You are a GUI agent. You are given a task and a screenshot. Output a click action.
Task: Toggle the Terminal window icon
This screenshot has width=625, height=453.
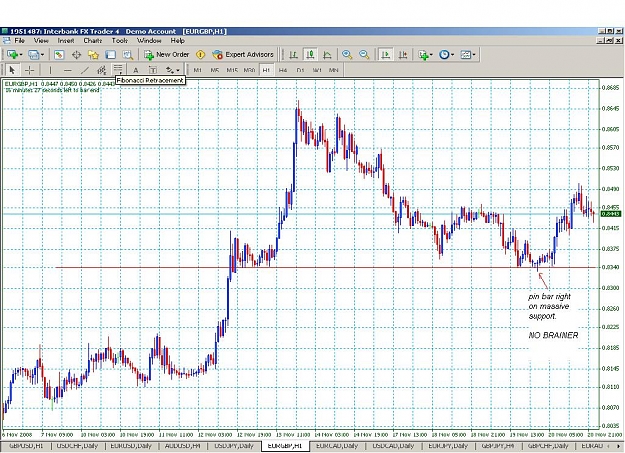click(x=110, y=55)
